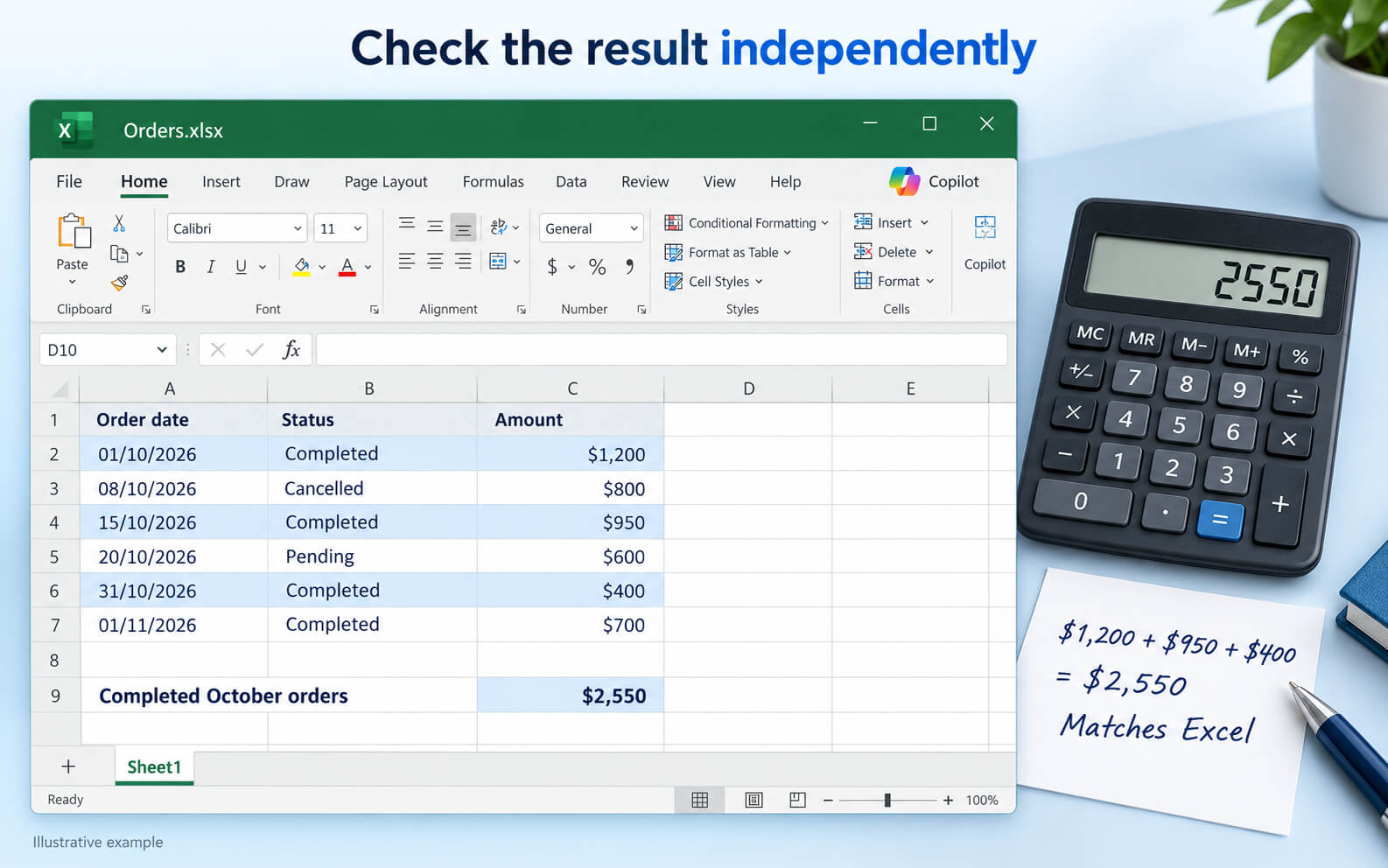Image resolution: width=1388 pixels, height=868 pixels.
Task: Align text right in Alignment group
Action: [x=463, y=262]
